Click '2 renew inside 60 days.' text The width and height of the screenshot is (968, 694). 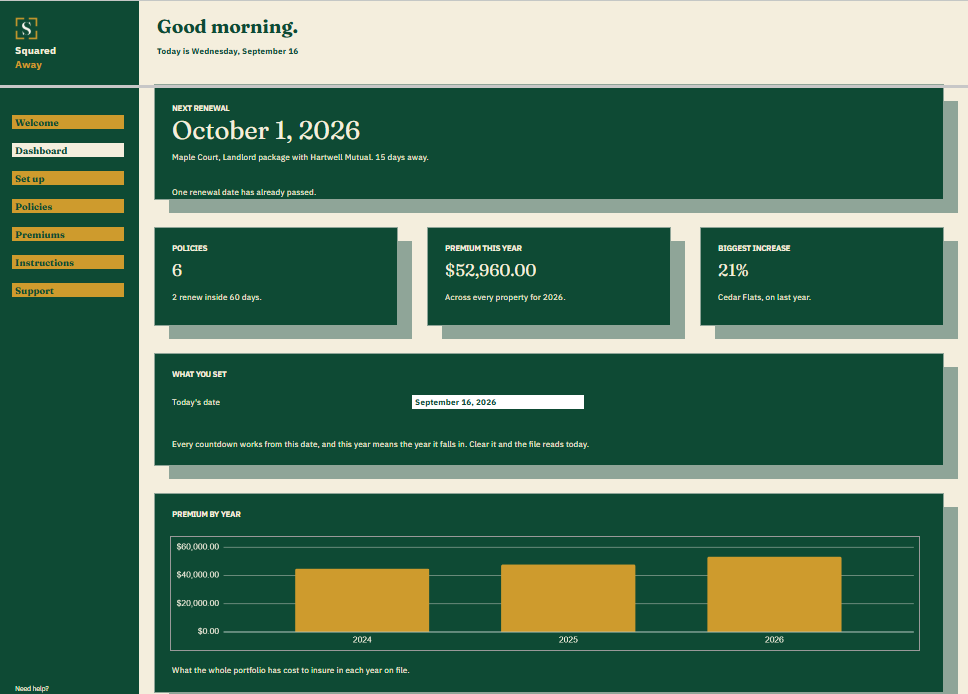217,297
